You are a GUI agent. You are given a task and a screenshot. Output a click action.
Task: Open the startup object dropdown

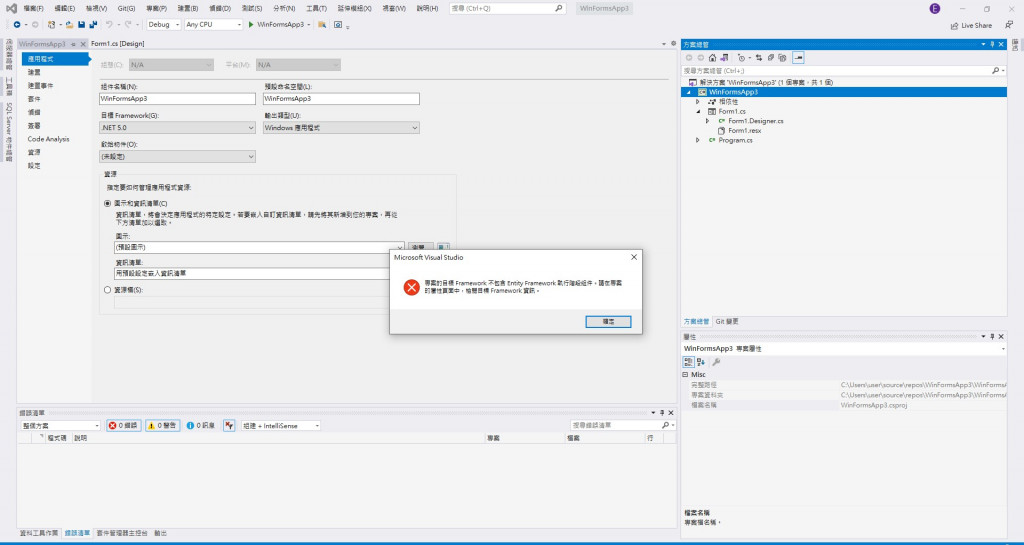[177, 157]
